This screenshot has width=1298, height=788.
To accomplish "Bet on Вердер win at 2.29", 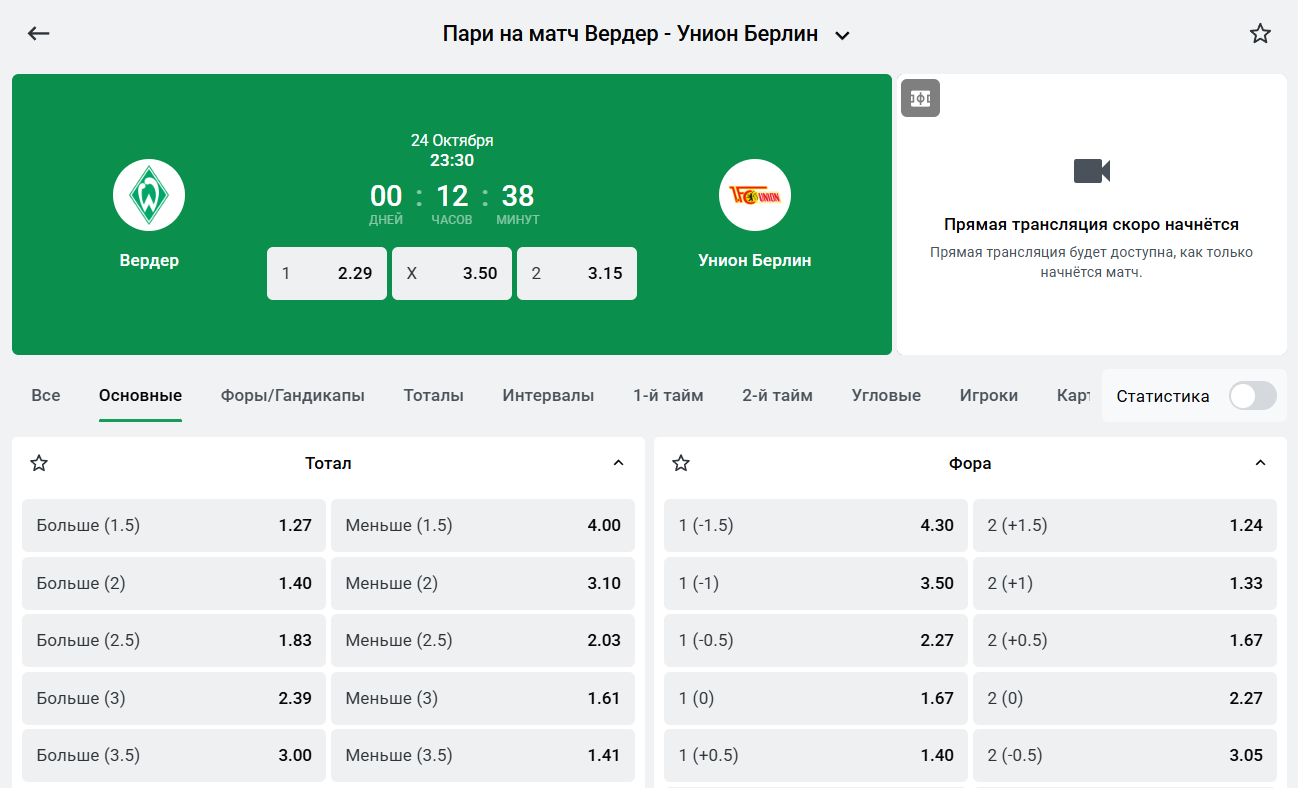I will click(x=327, y=274).
